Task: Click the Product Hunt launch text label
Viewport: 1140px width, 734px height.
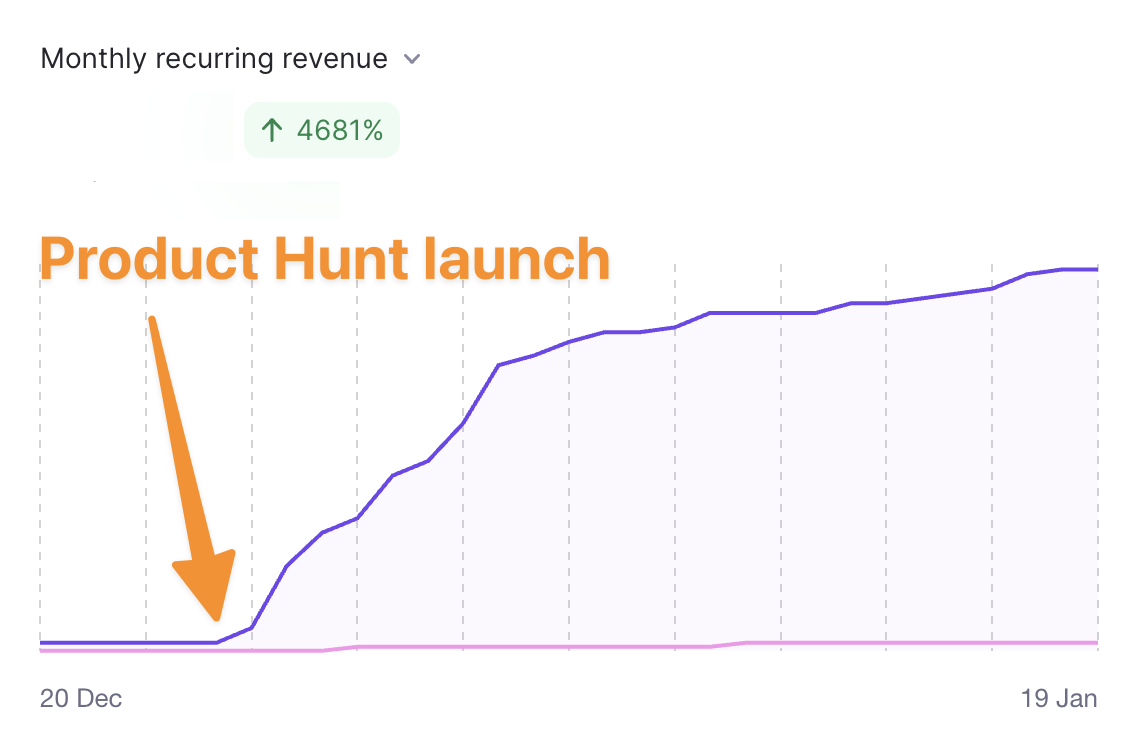Action: (324, 258)
